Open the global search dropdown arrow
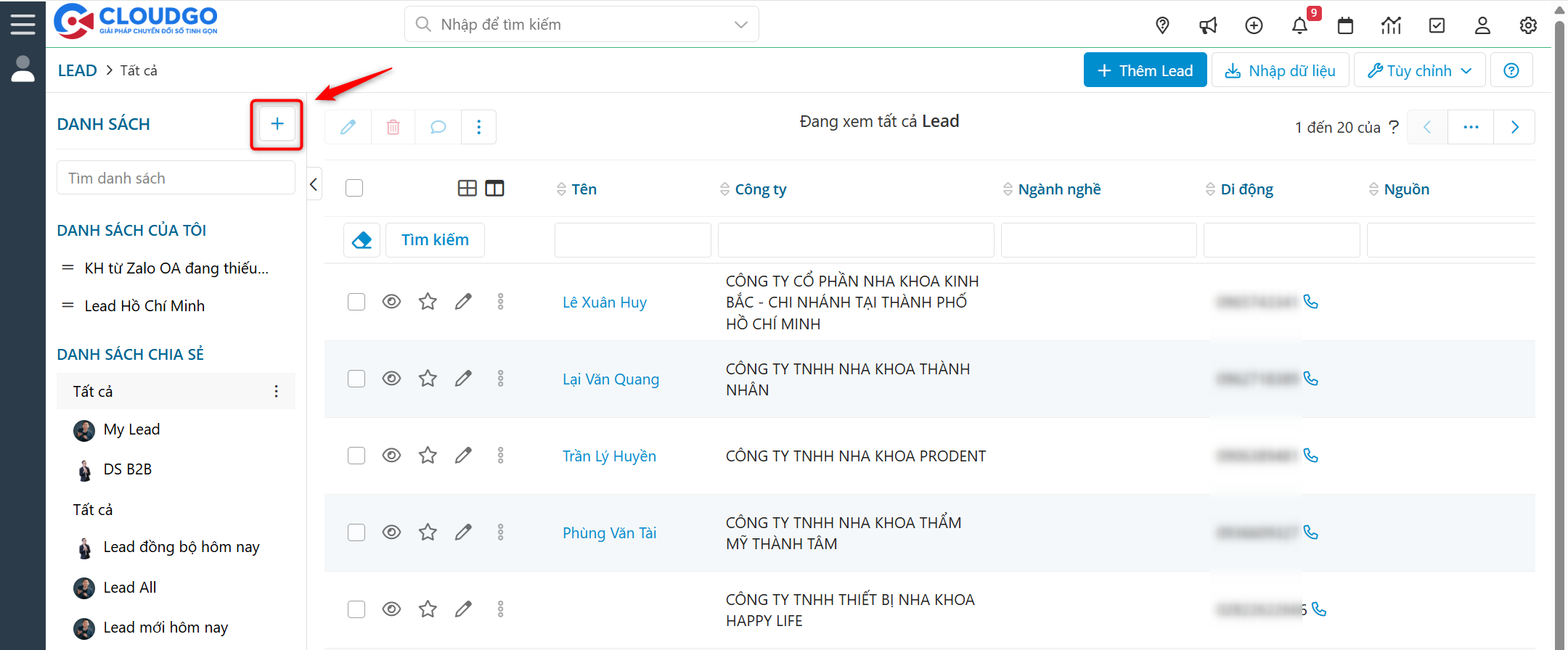 pyautogui.click(x=740, y=25)
